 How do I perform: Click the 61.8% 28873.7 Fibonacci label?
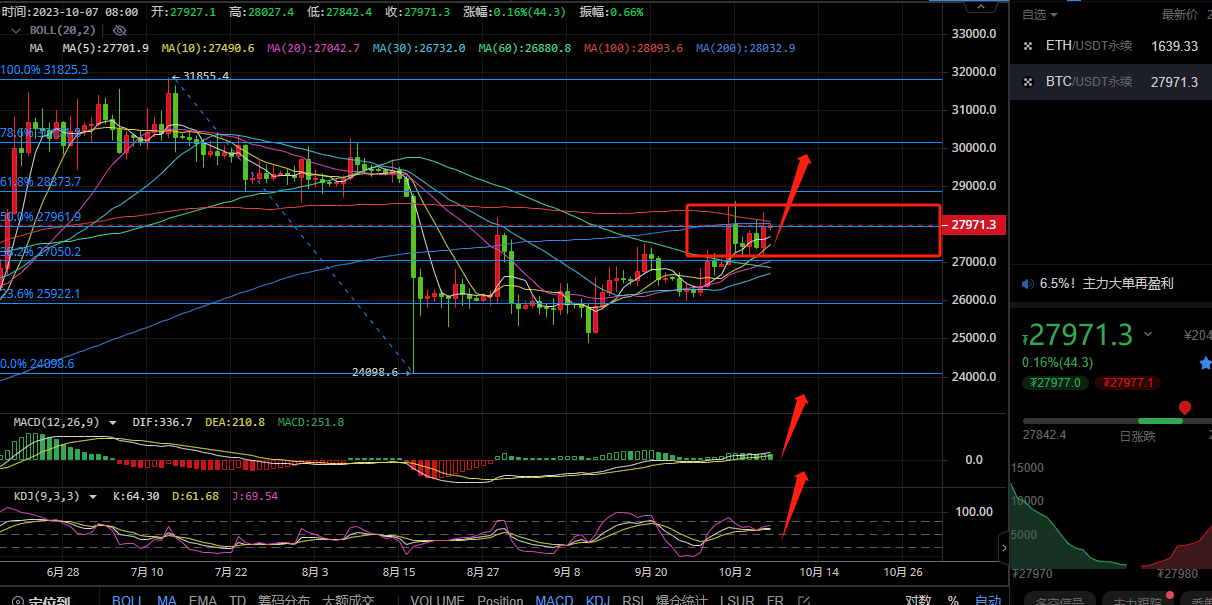click(41, 182)
